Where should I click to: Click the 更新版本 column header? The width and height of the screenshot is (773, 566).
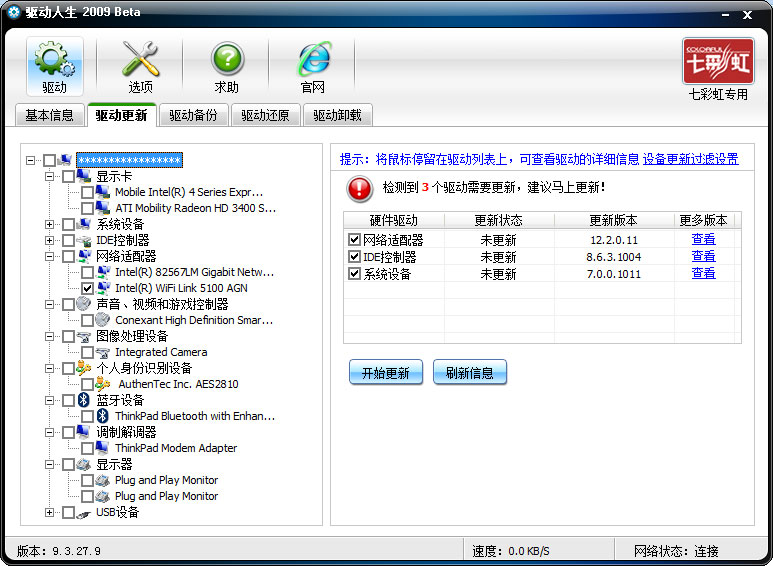pyautogui.click(x=614, y=220)
